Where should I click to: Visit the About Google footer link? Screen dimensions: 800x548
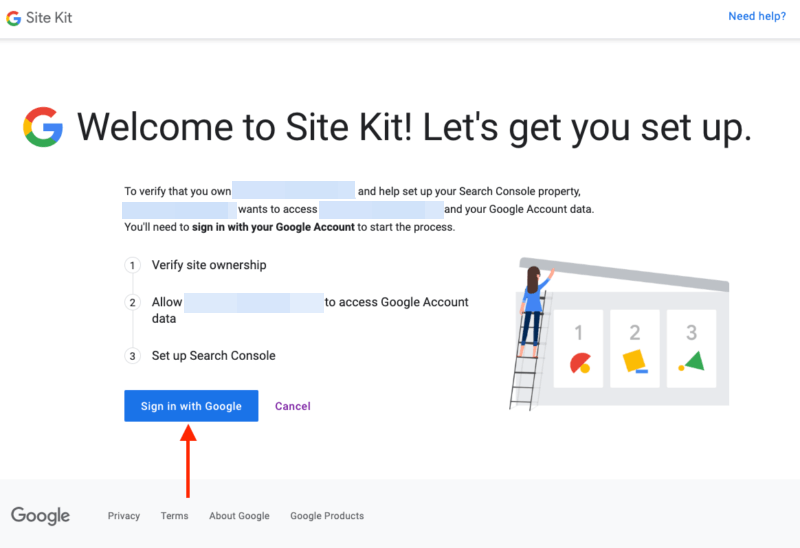click(239, 516)
